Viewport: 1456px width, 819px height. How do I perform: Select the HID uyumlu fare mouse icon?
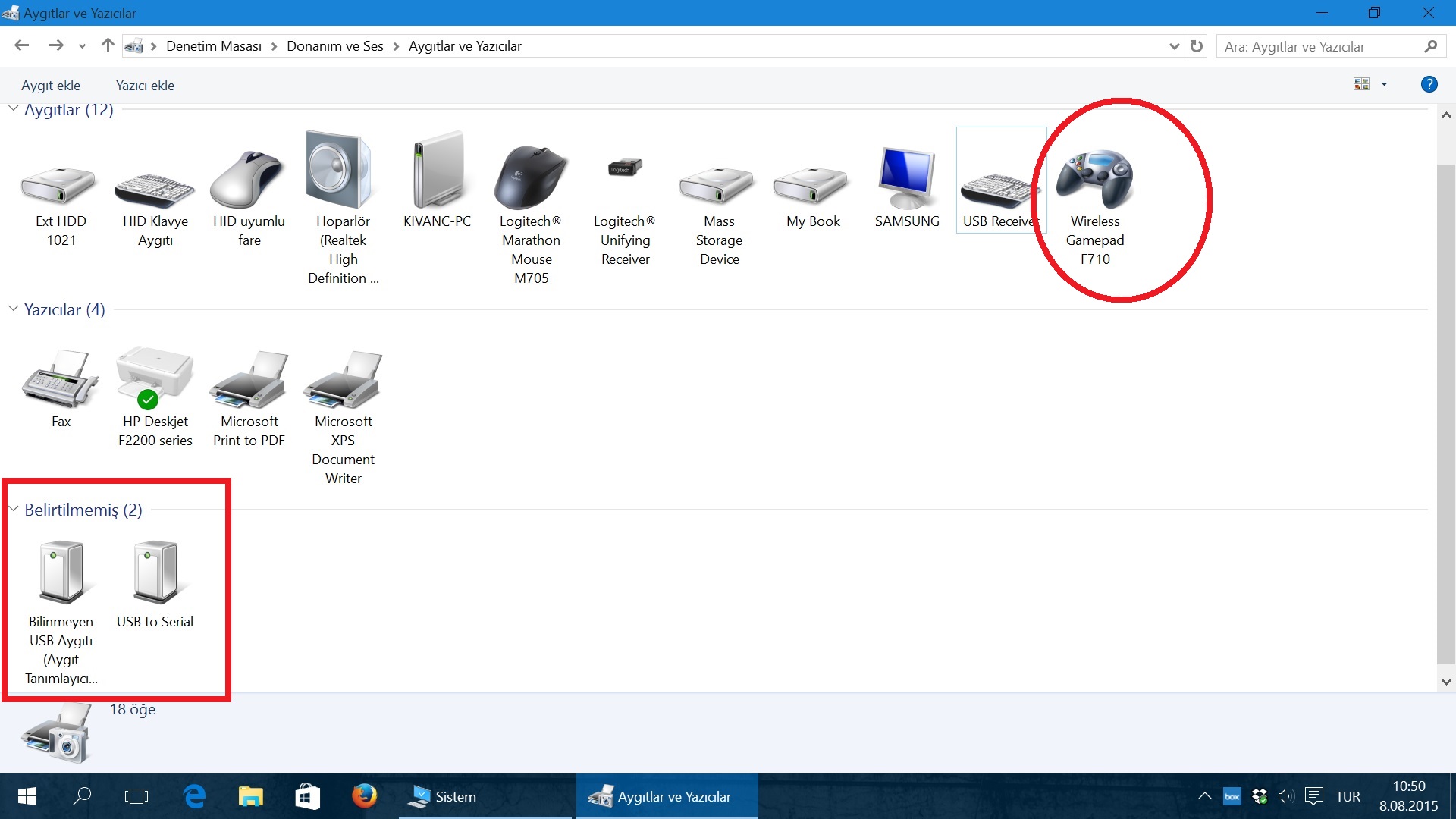coord(248,179)
